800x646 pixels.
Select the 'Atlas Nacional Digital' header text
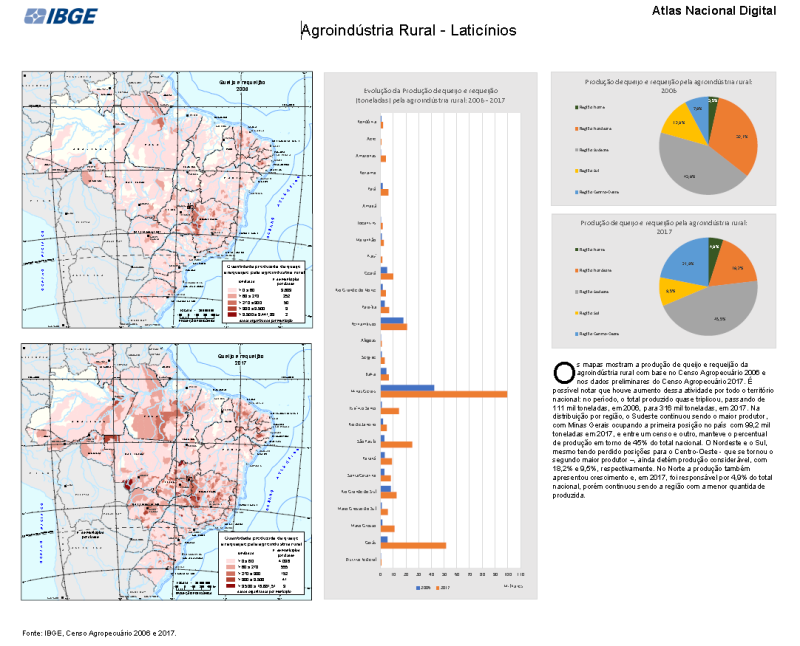pos(714,11)
